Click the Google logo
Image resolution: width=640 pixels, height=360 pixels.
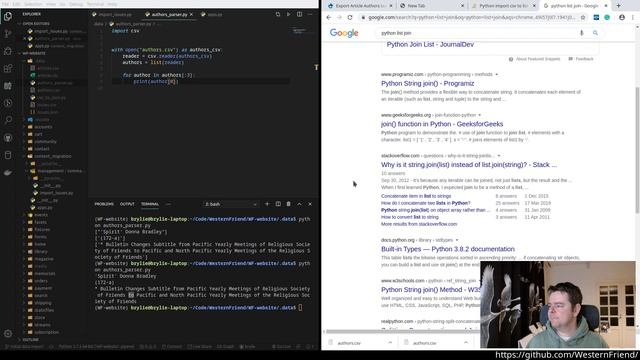pos(344,33)
